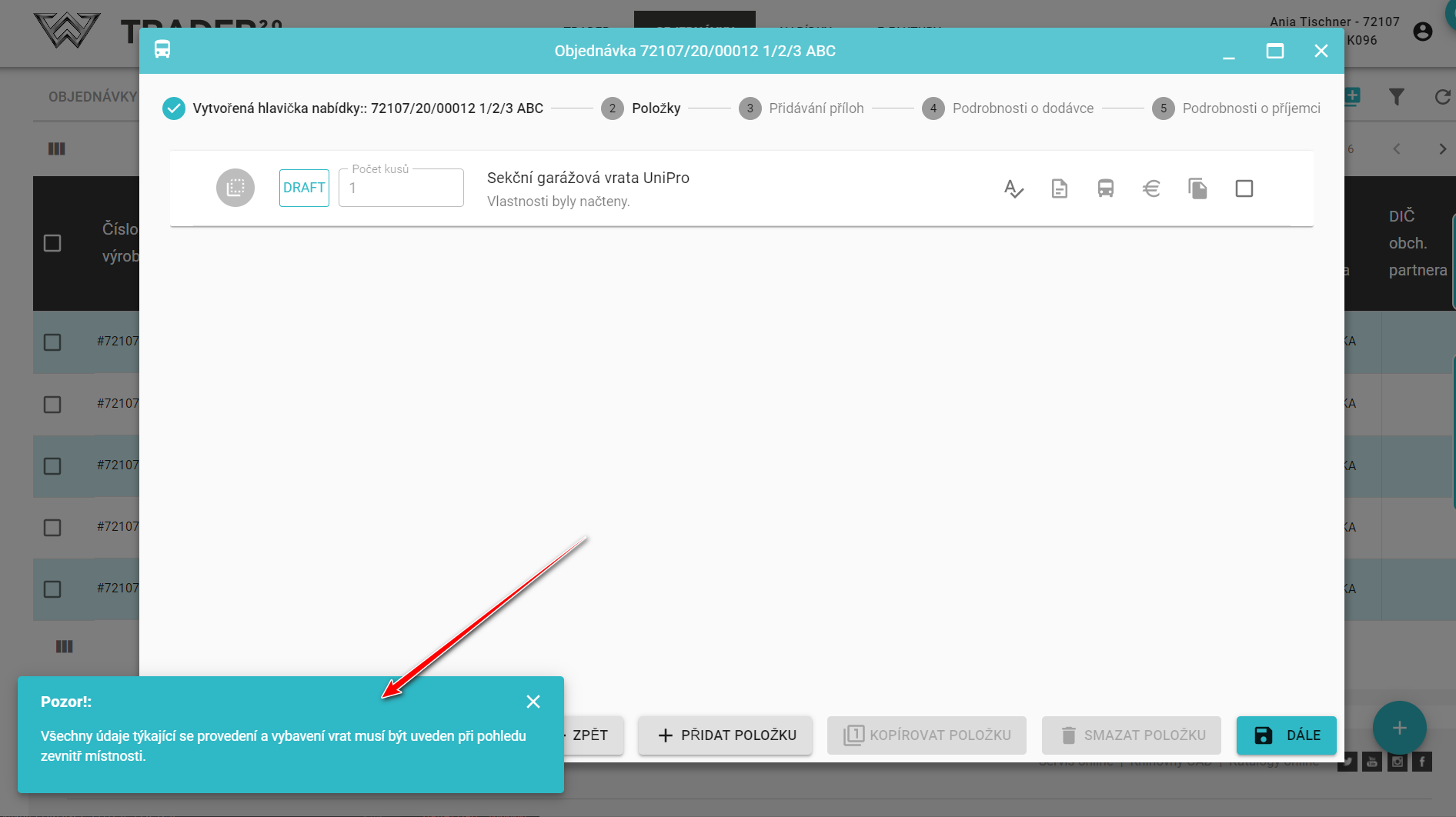This screenshot has width=1456, height=817.
Task: Click the bus transport icon in item row
Action: click(1106, 188)
